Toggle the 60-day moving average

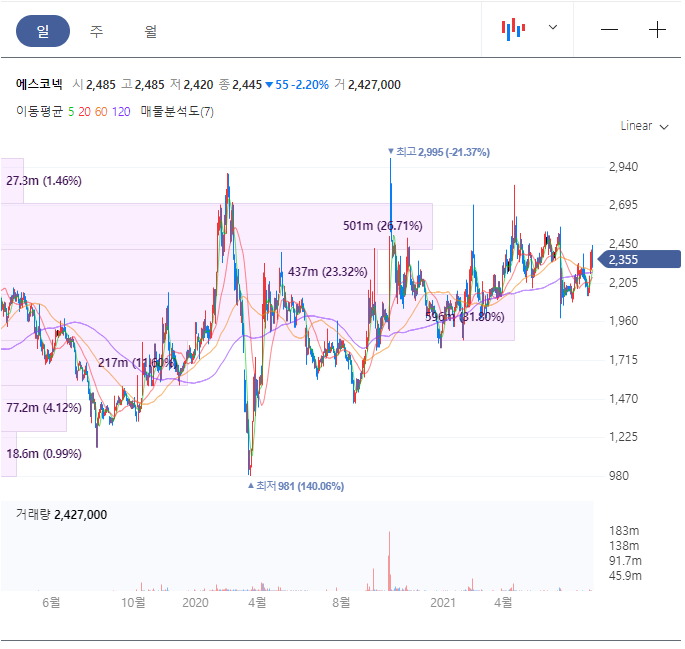(101, 112)
